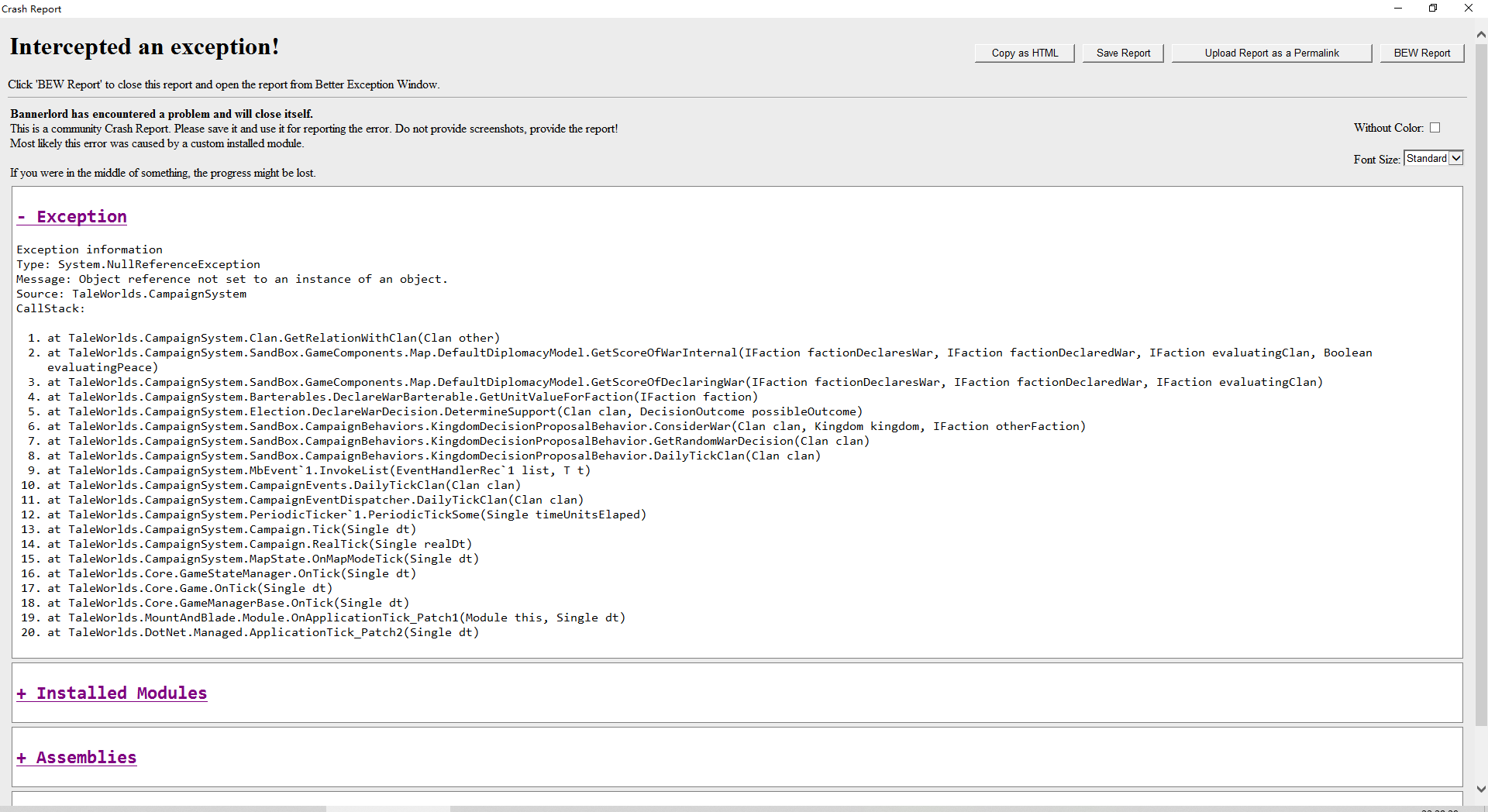
Task: Close the Crash Report window
Action: click(x=1469, y=9)
